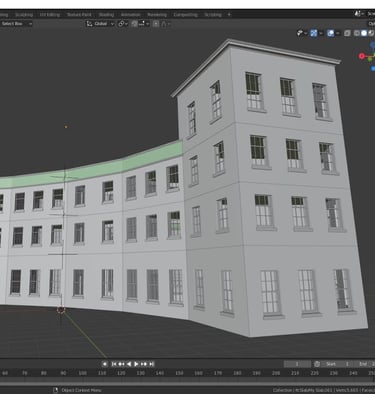Switch to the UV Editing workspace tab
Image resolution: width=375 pixels, height=394 pixels.
coord(50,15)
